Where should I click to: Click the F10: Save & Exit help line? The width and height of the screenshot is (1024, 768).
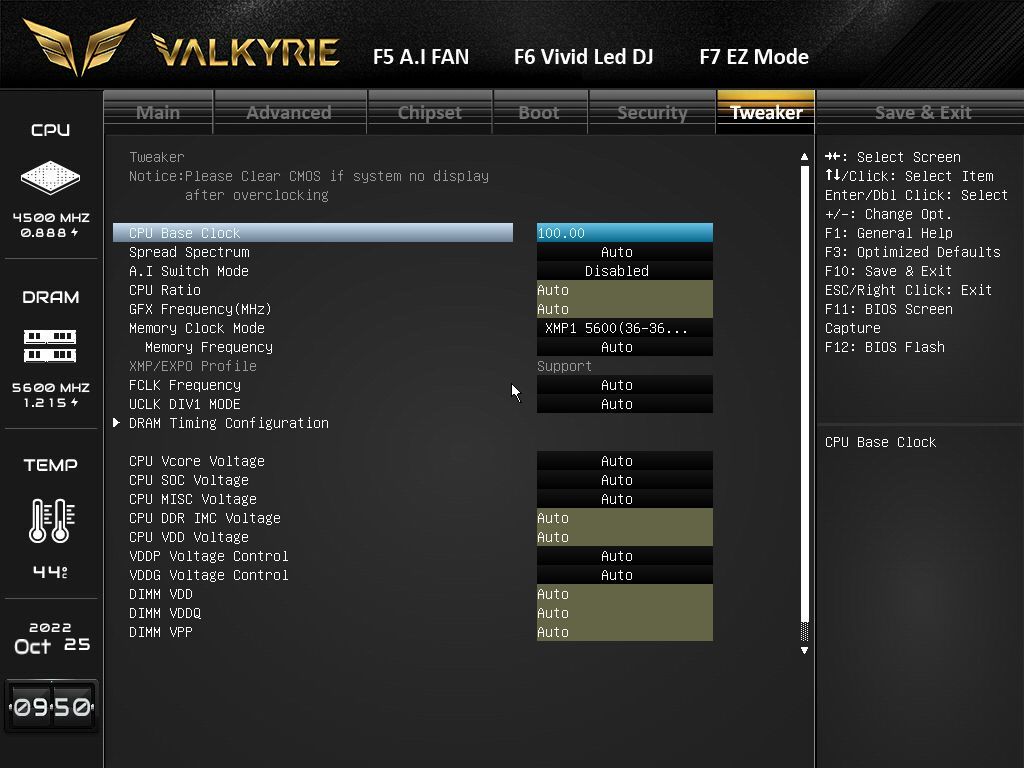888,271
